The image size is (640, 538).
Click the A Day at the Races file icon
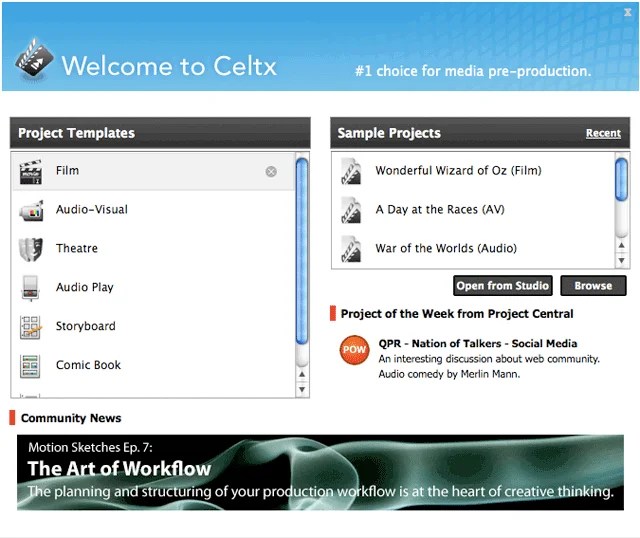[351, 210]
